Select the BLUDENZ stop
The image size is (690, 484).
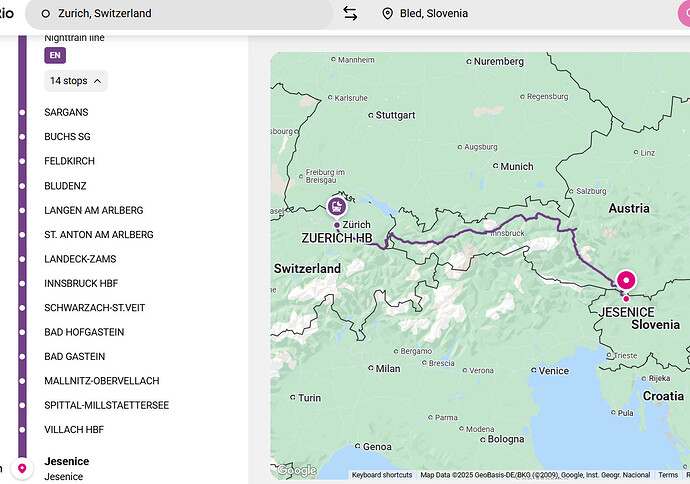tap(65, 186)
